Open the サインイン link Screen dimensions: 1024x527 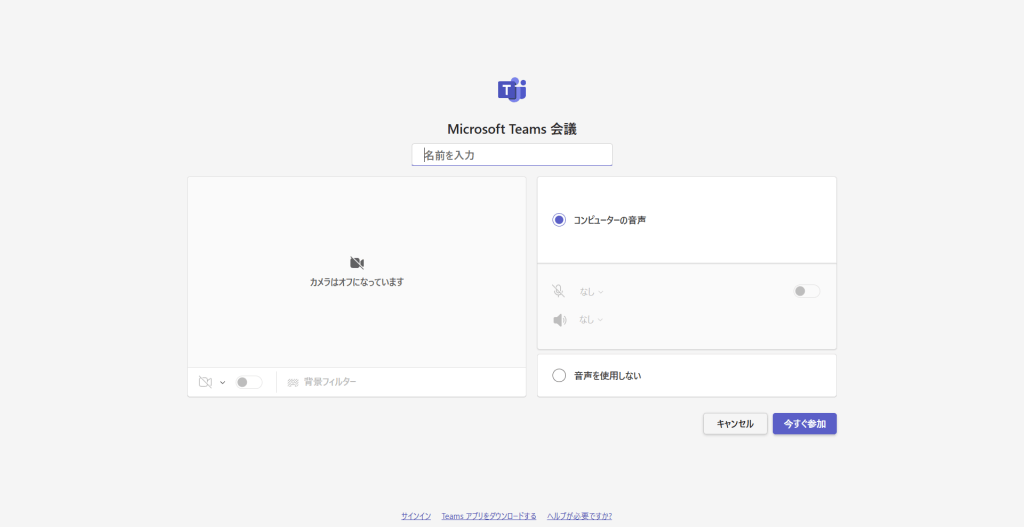pos(416,516)
